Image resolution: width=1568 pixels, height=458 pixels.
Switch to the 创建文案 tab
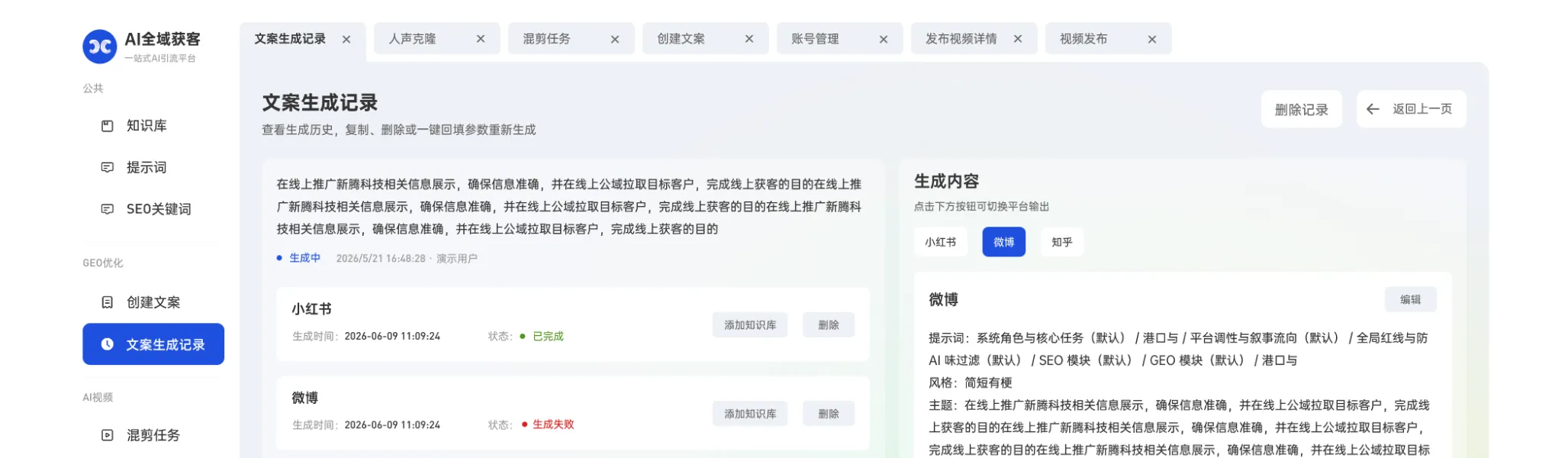pos(706,39)
